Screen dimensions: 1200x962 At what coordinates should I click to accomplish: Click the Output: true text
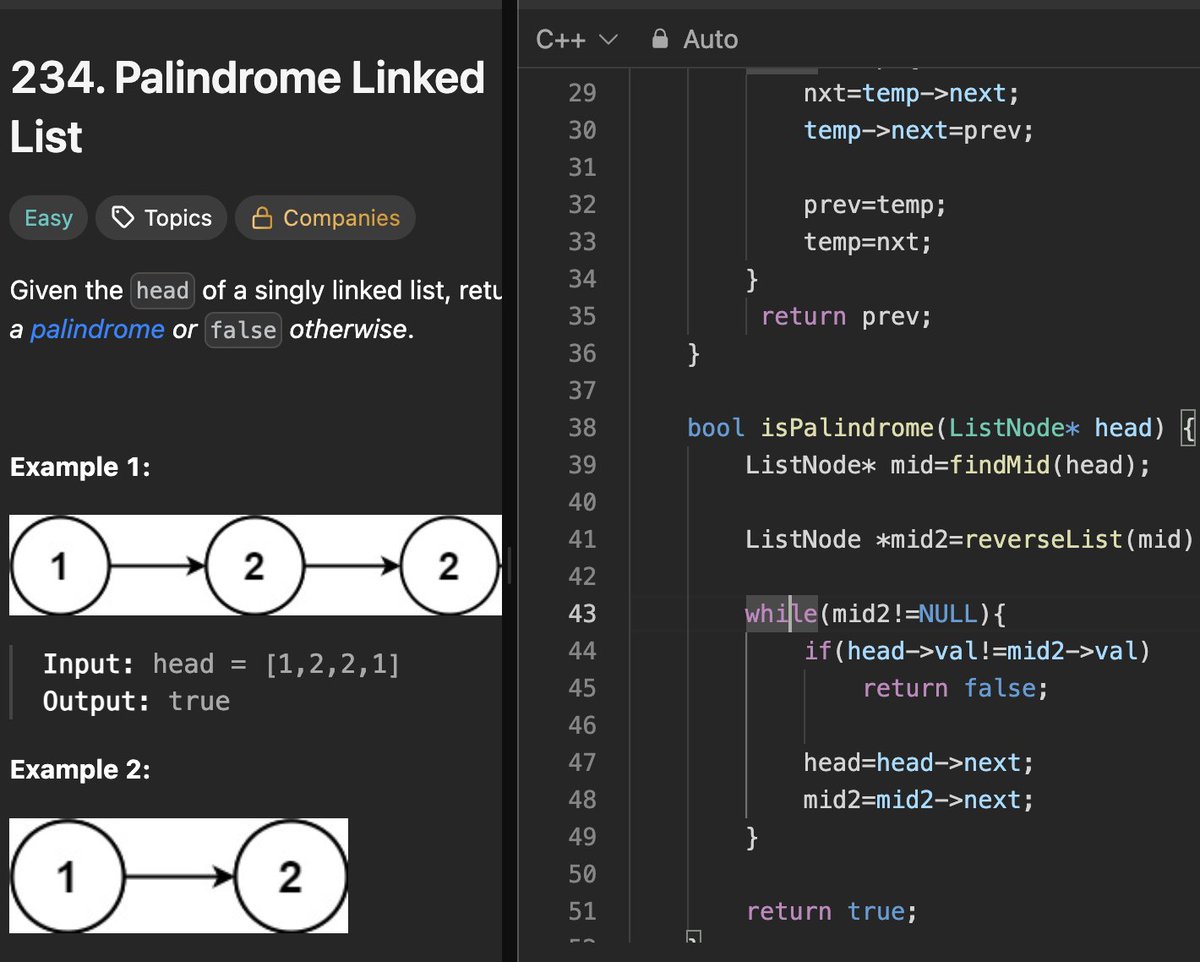136,701
